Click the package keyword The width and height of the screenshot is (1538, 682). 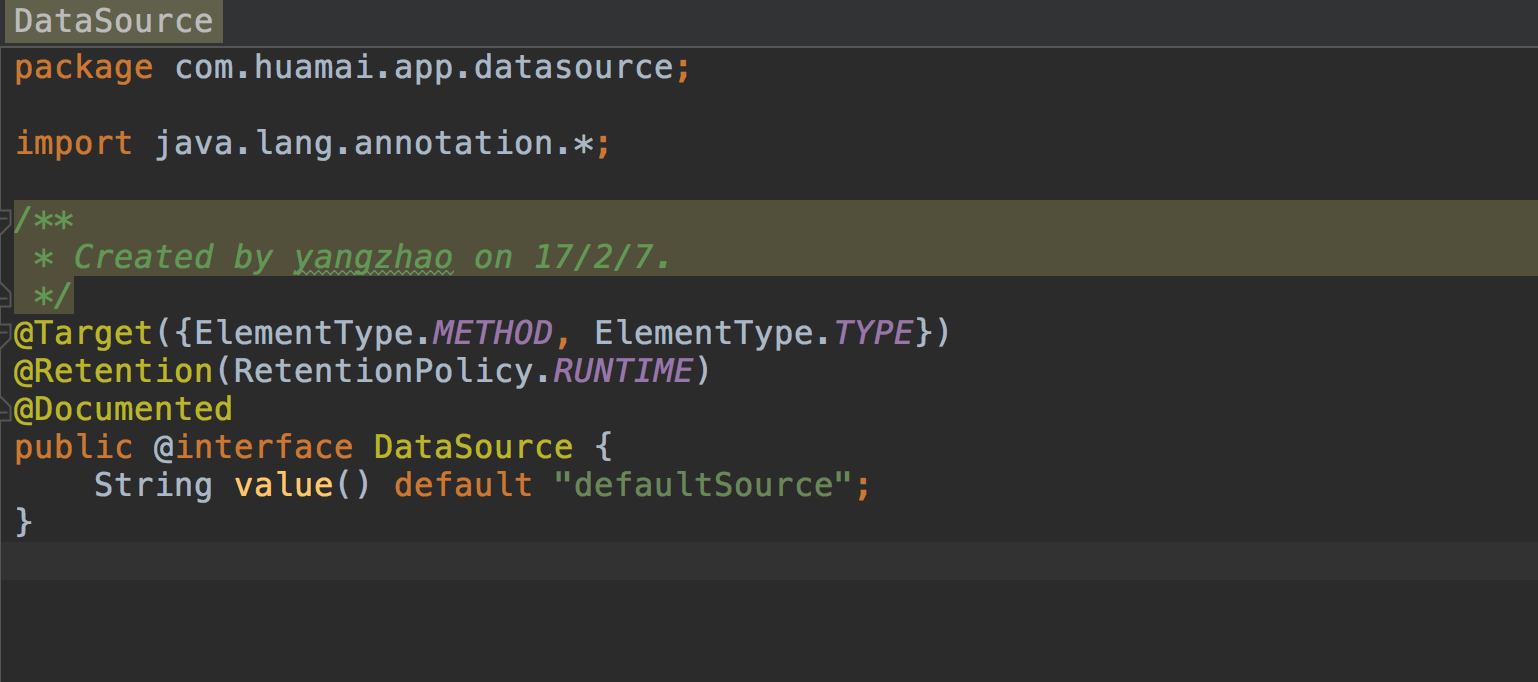(84, 68)
